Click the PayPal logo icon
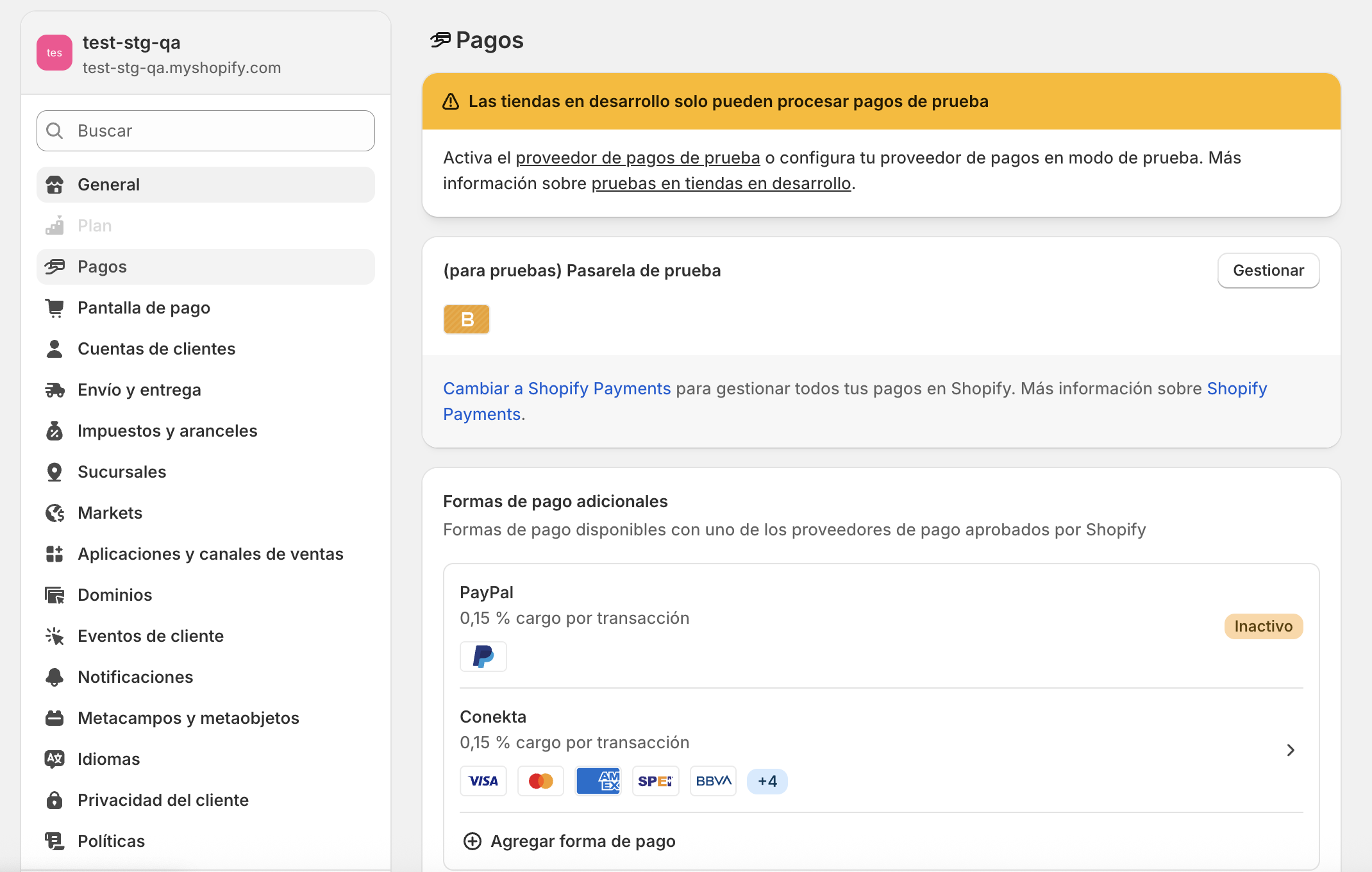The image size is (1372, 872). 483,657
